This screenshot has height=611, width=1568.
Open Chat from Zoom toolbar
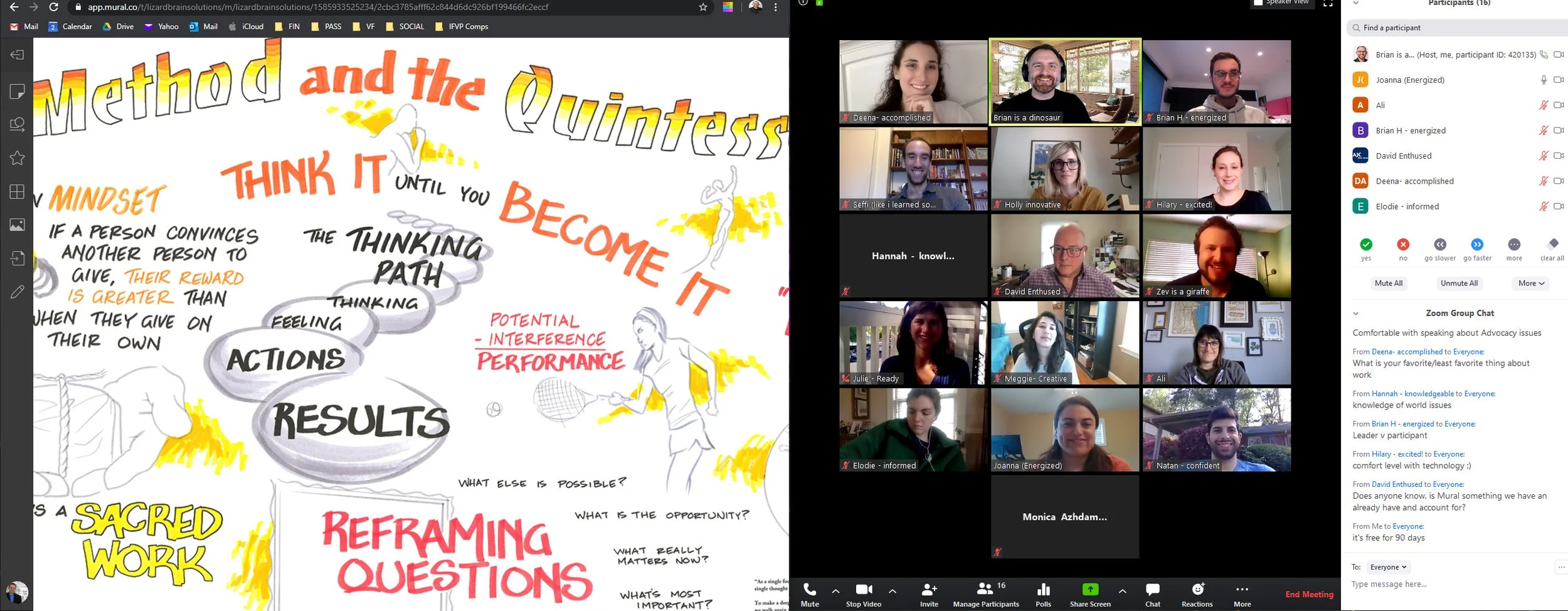point(1153,595)
